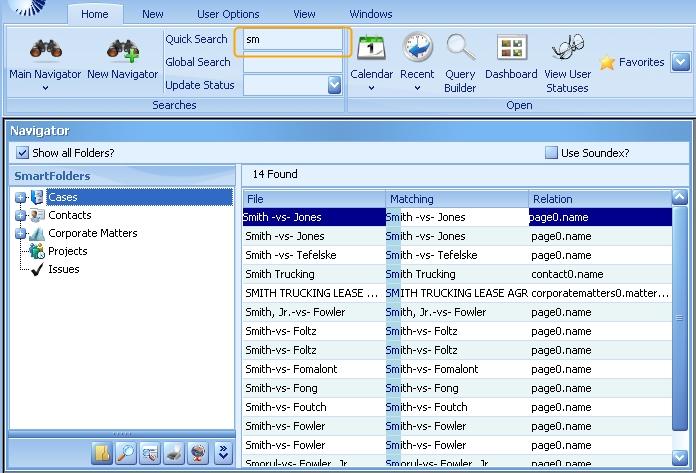Click the corporatematters0.matter relation cell

click(600, 293)
